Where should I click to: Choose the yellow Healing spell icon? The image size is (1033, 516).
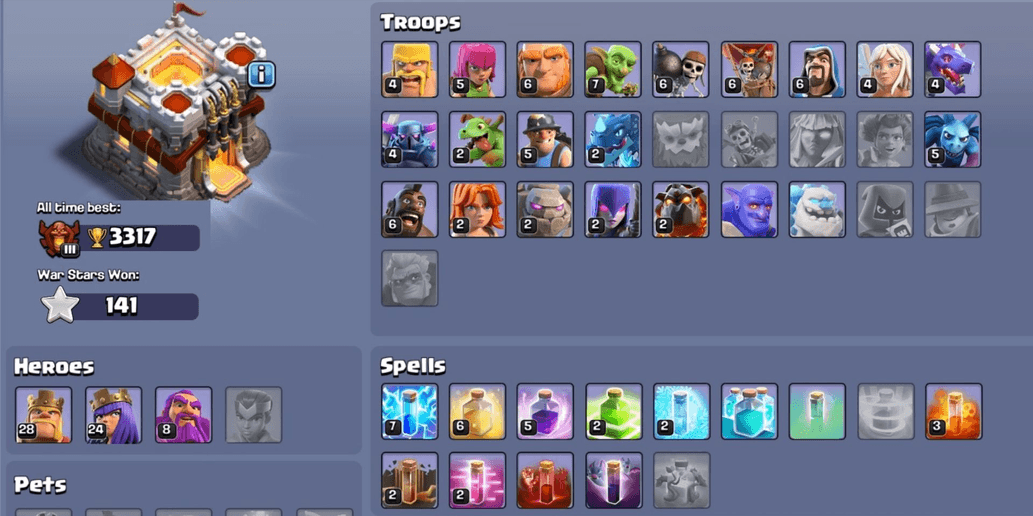click(478, 412)
